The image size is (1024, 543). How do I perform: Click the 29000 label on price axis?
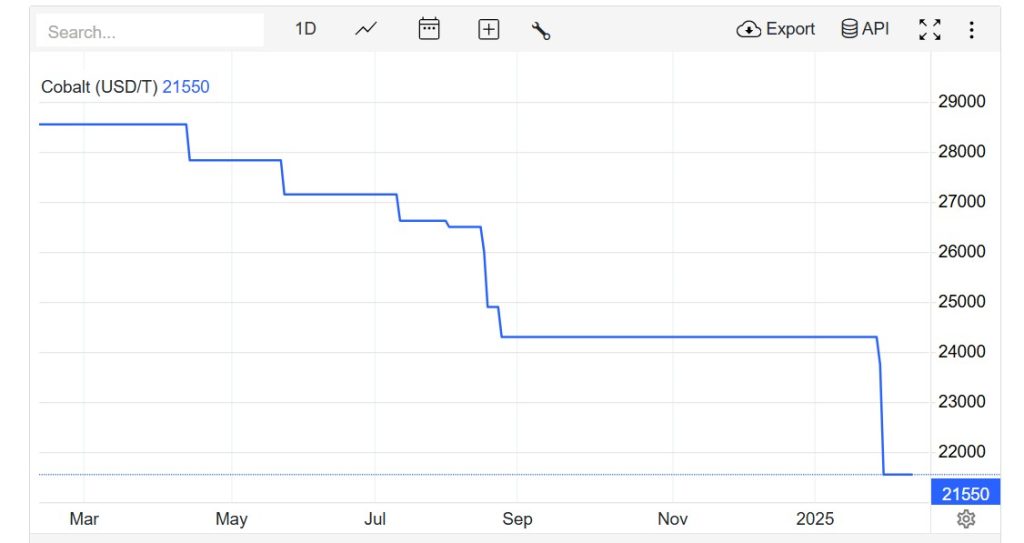[x=960, y=102]
